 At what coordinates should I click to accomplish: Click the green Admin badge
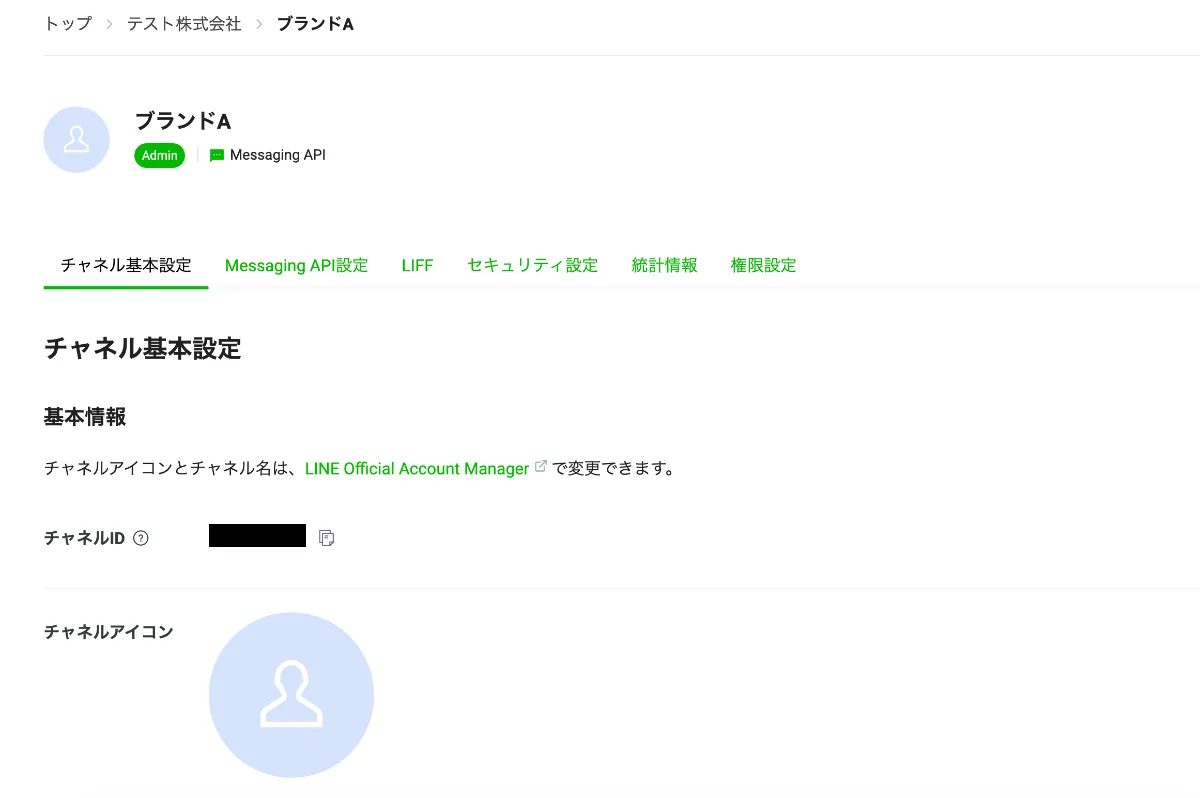pos(160,155)
